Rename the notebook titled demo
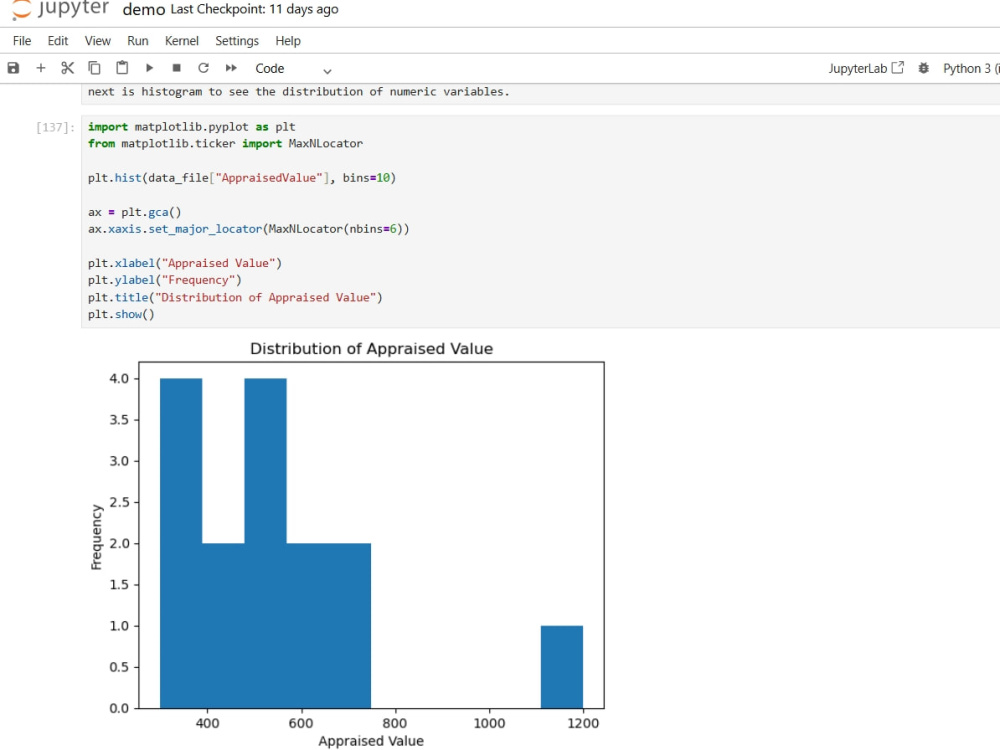Viewport: 1000px width, 750px height. coord(143,10)
